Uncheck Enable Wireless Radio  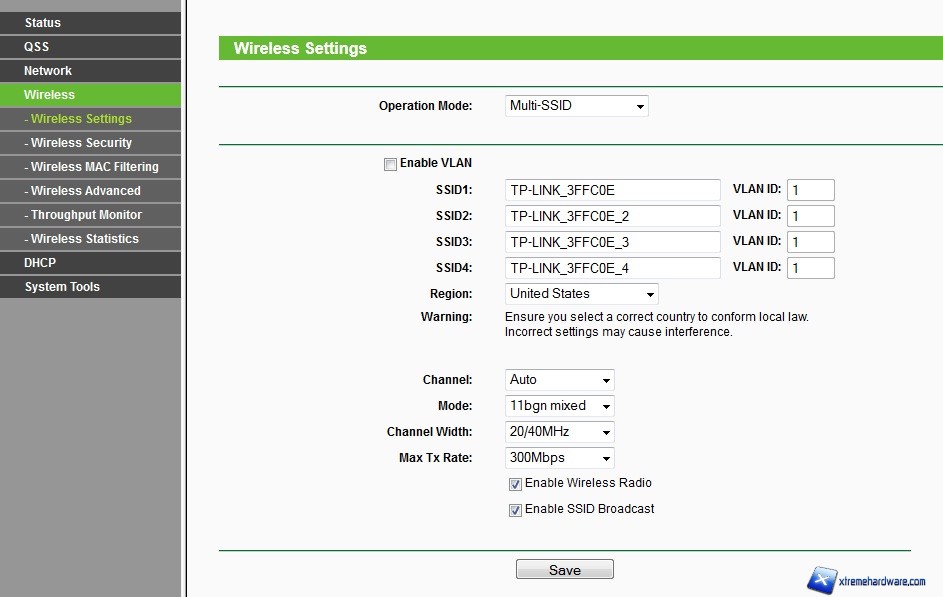coord(515,484)
